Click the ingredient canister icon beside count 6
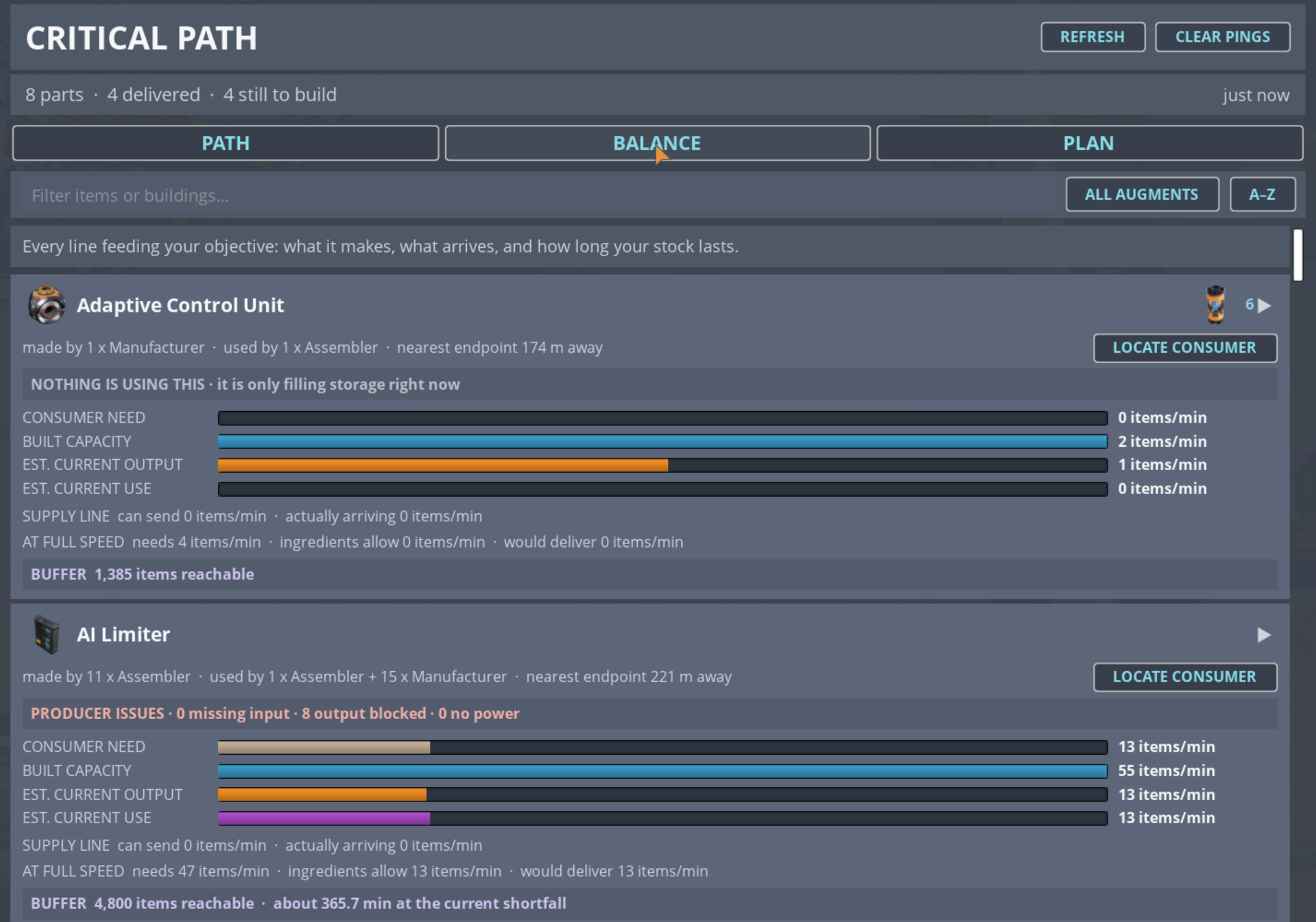This screenshot has width=1316, height=922. click(x=1216, y=305)
